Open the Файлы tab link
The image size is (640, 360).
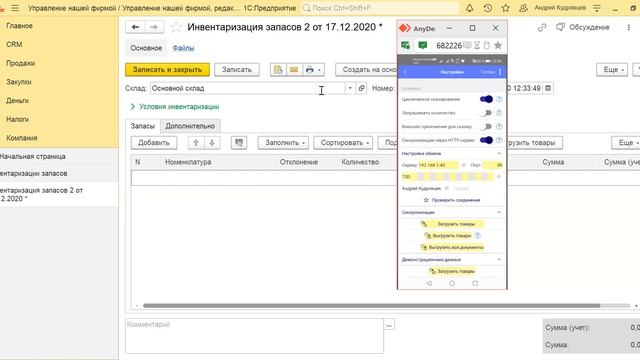(x=183, y=48)
